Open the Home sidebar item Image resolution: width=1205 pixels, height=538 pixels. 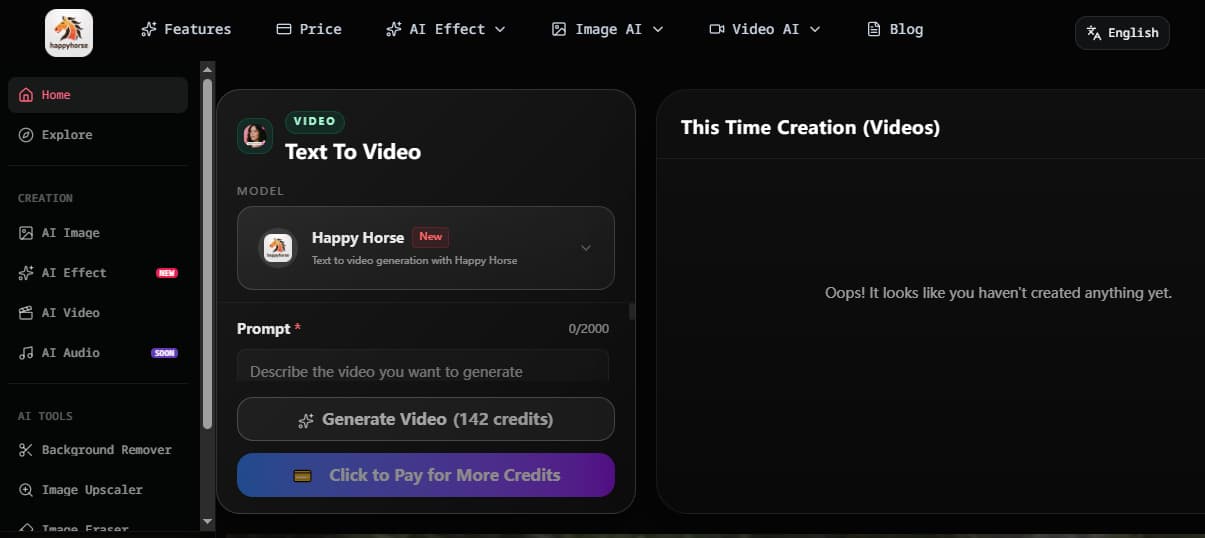coord(56,95)
